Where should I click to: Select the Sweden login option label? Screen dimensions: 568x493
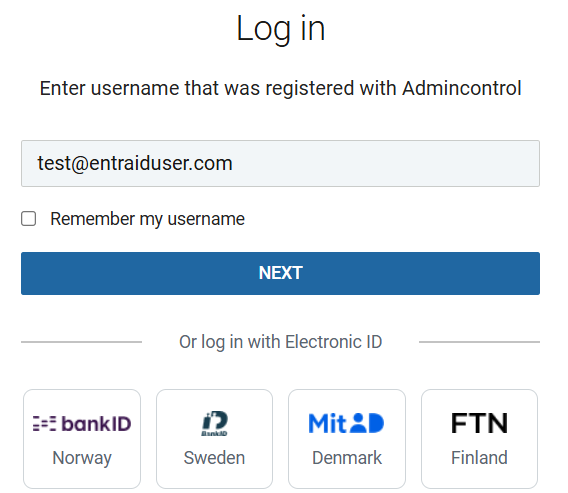(x=214, y=458)
